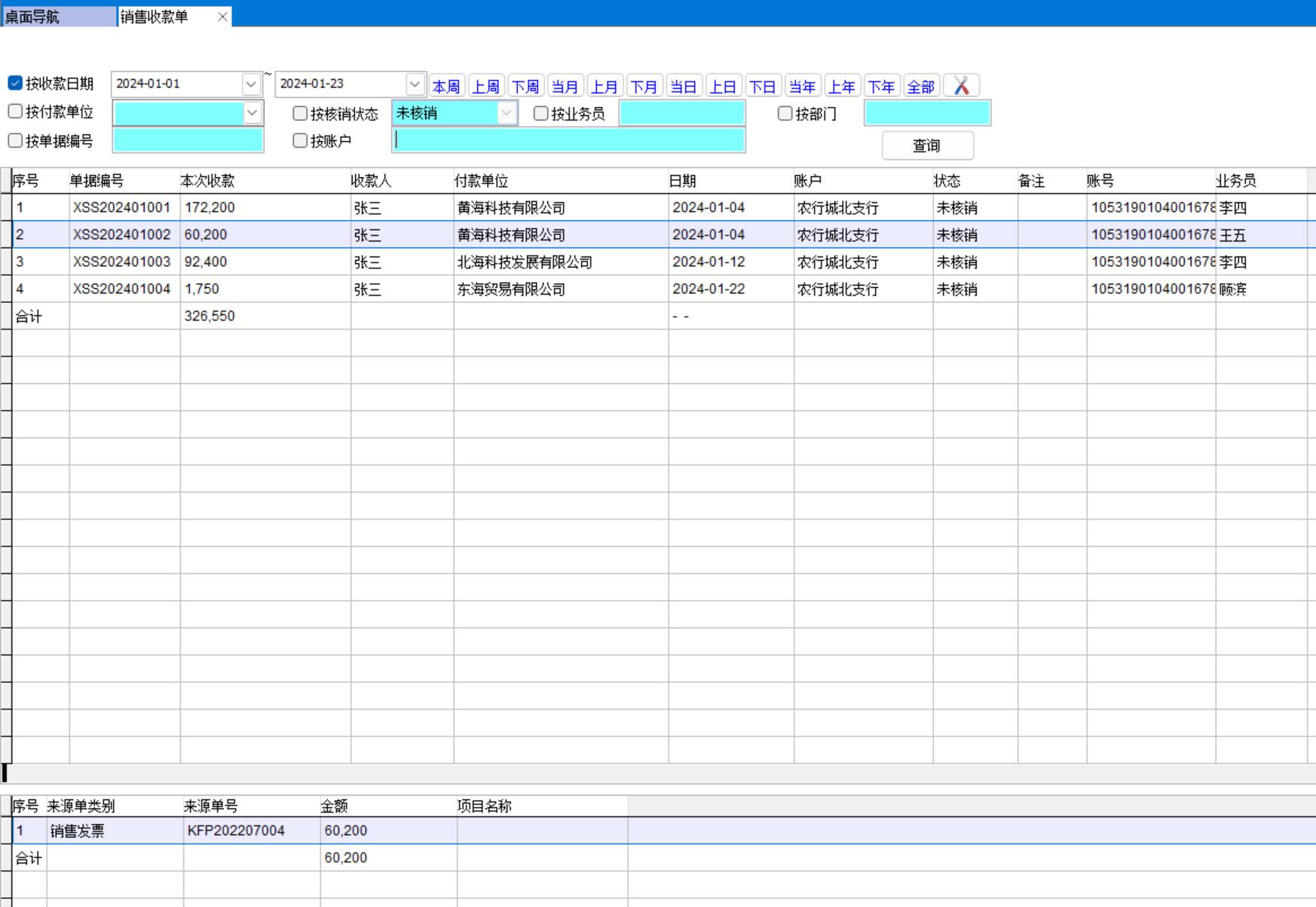The height and width of the screenshot is (907, 1316).
Task: Click the clear filter tools icon
Action: coord(961,86)
